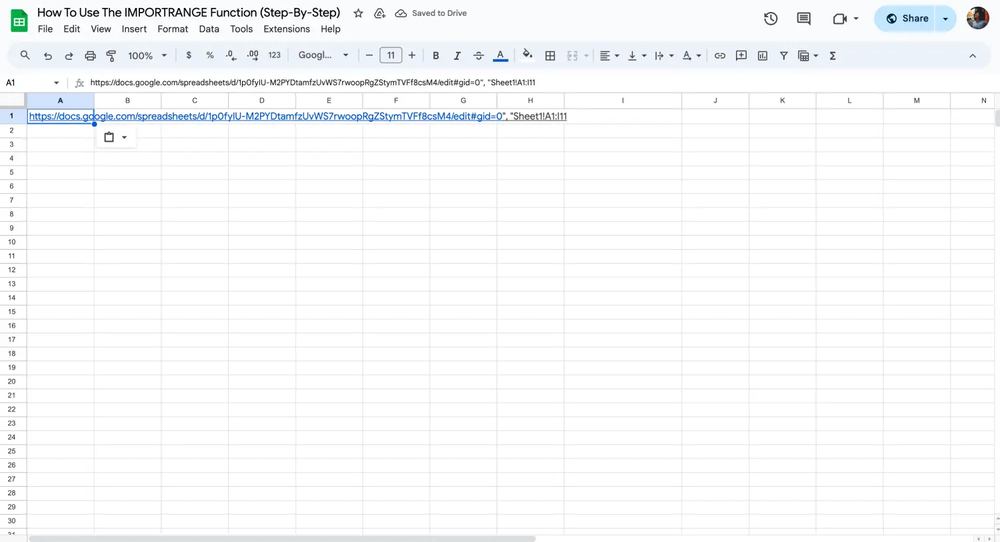Open the Data menu
This screenshot has height=542, width=1000.
click(208, 29)
